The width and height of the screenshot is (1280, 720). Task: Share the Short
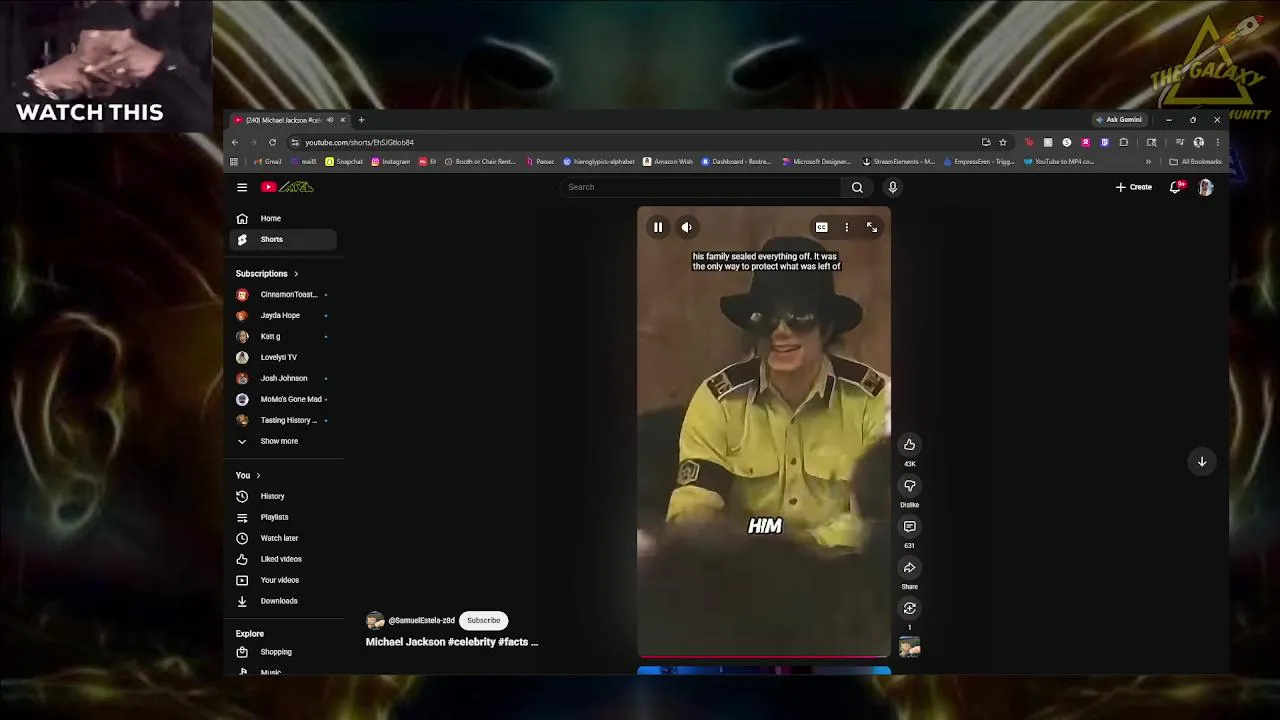coord(909,568)
